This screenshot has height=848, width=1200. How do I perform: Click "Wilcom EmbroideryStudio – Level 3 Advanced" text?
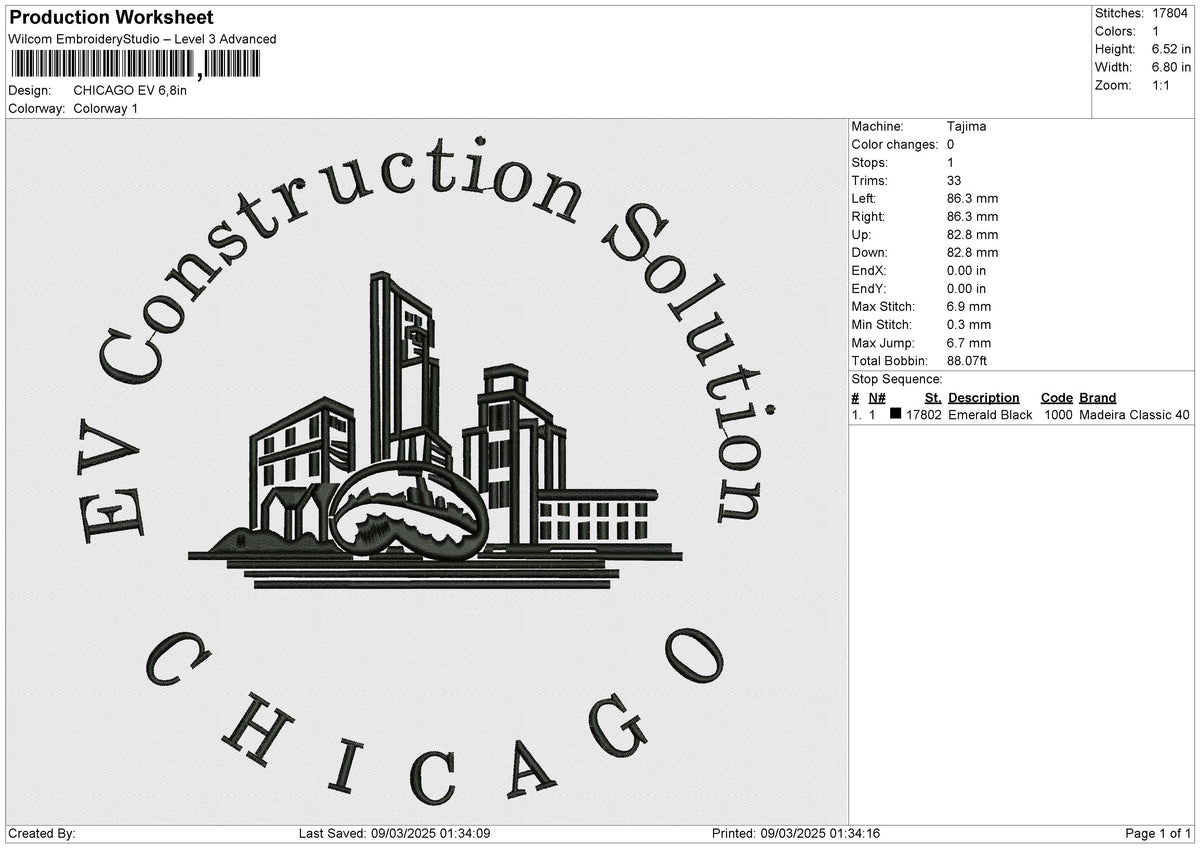point(142,39)
